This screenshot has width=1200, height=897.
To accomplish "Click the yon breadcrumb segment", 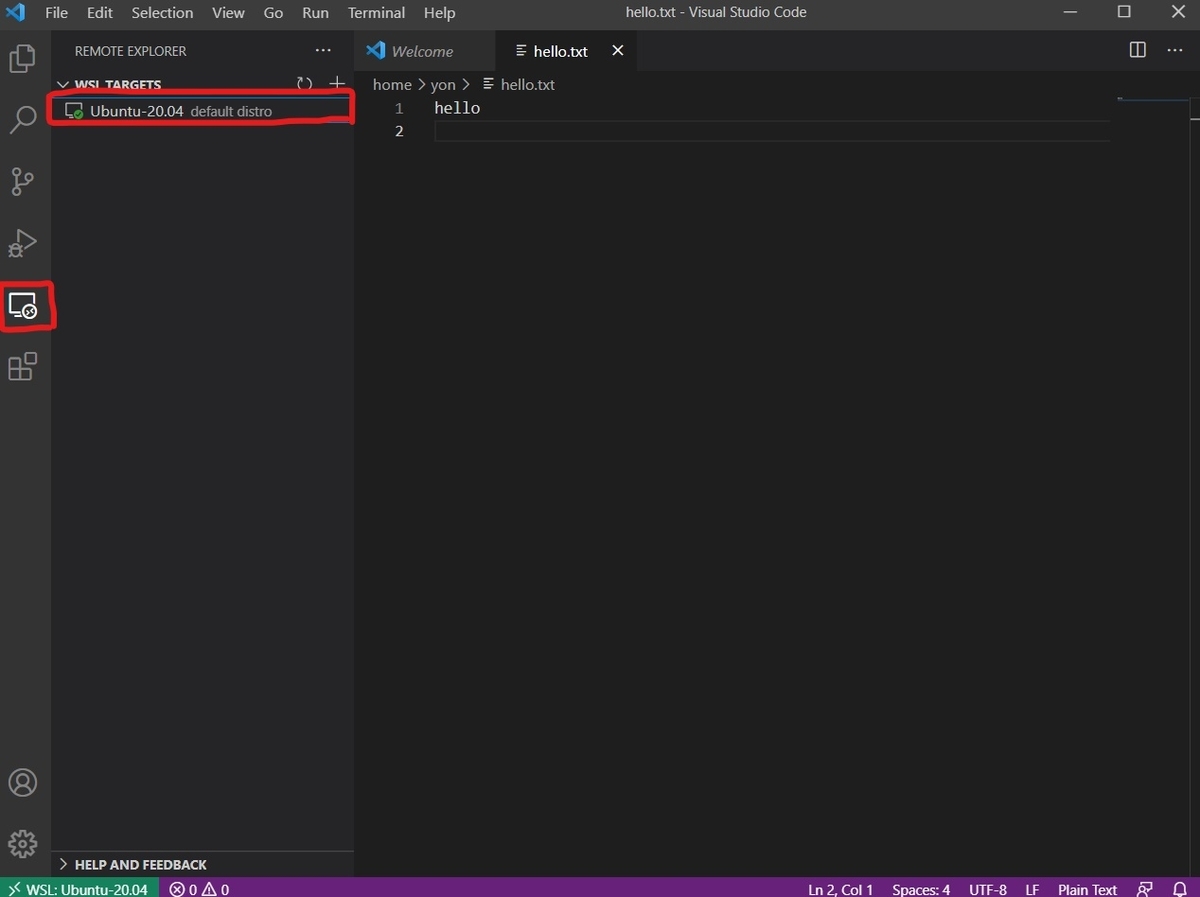I will [x=443, y=85].
